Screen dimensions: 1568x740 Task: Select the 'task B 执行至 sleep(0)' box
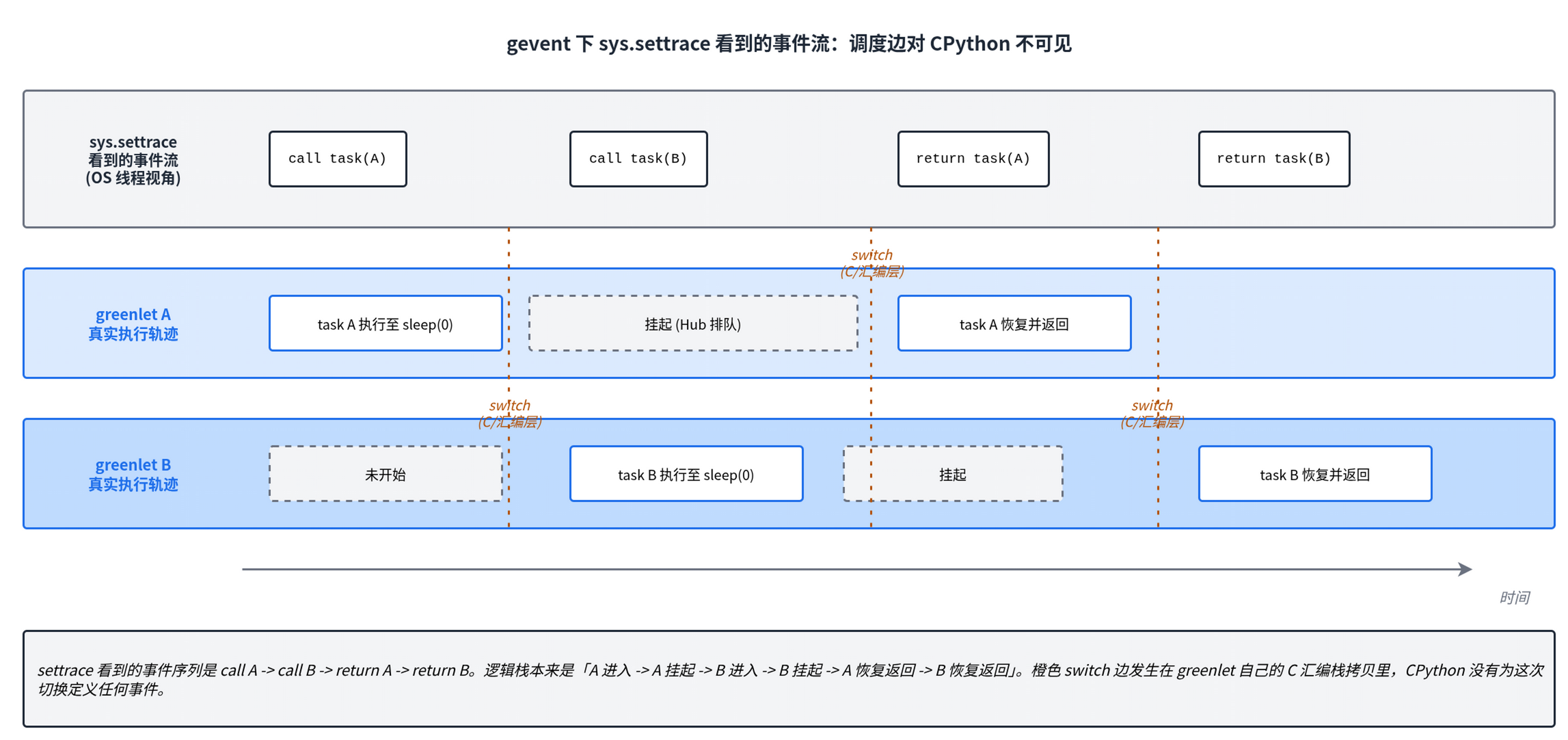pyautogui.click(x=686, y=474)
